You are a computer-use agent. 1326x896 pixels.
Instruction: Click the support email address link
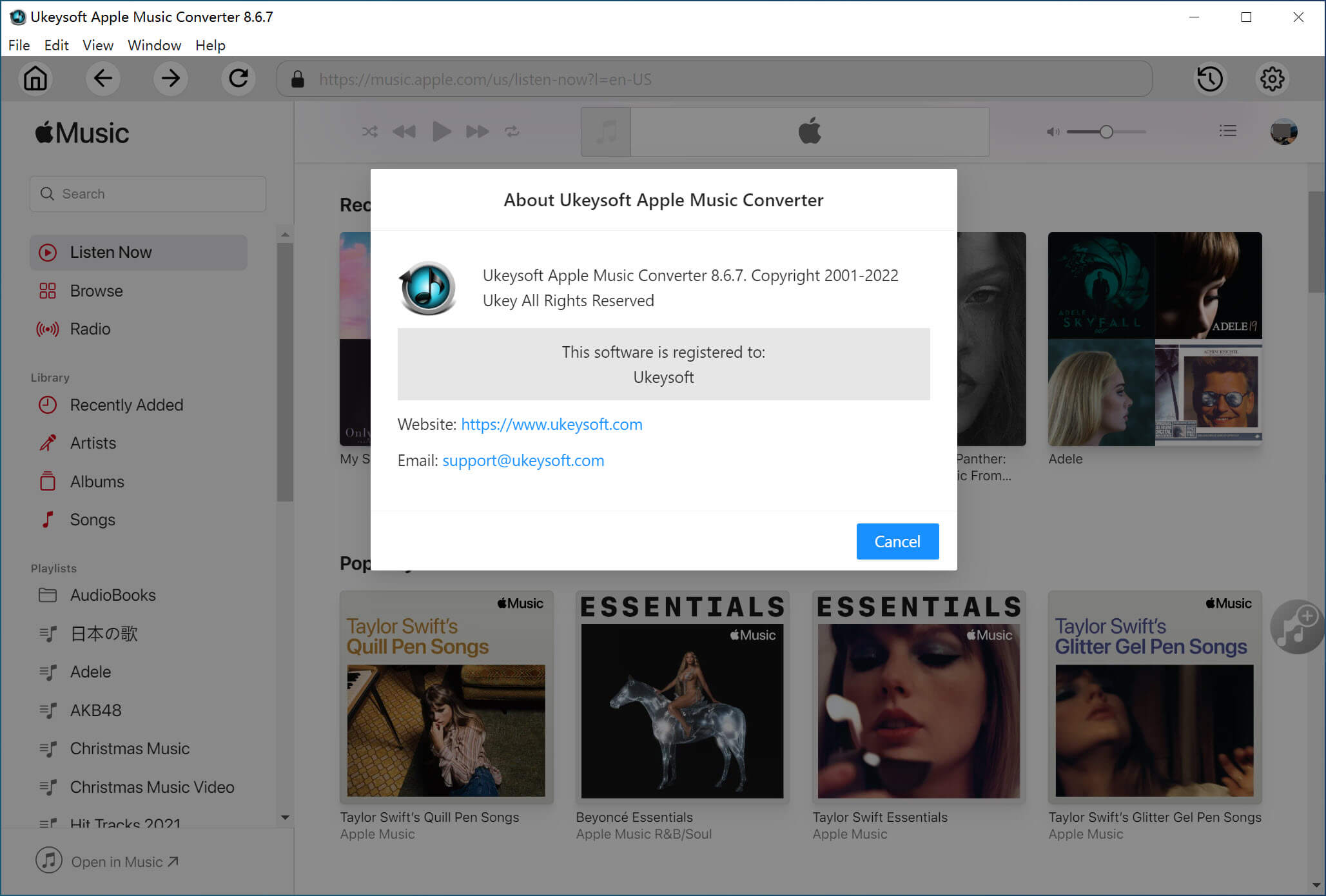pyautogui.click(x=523, y=460)
